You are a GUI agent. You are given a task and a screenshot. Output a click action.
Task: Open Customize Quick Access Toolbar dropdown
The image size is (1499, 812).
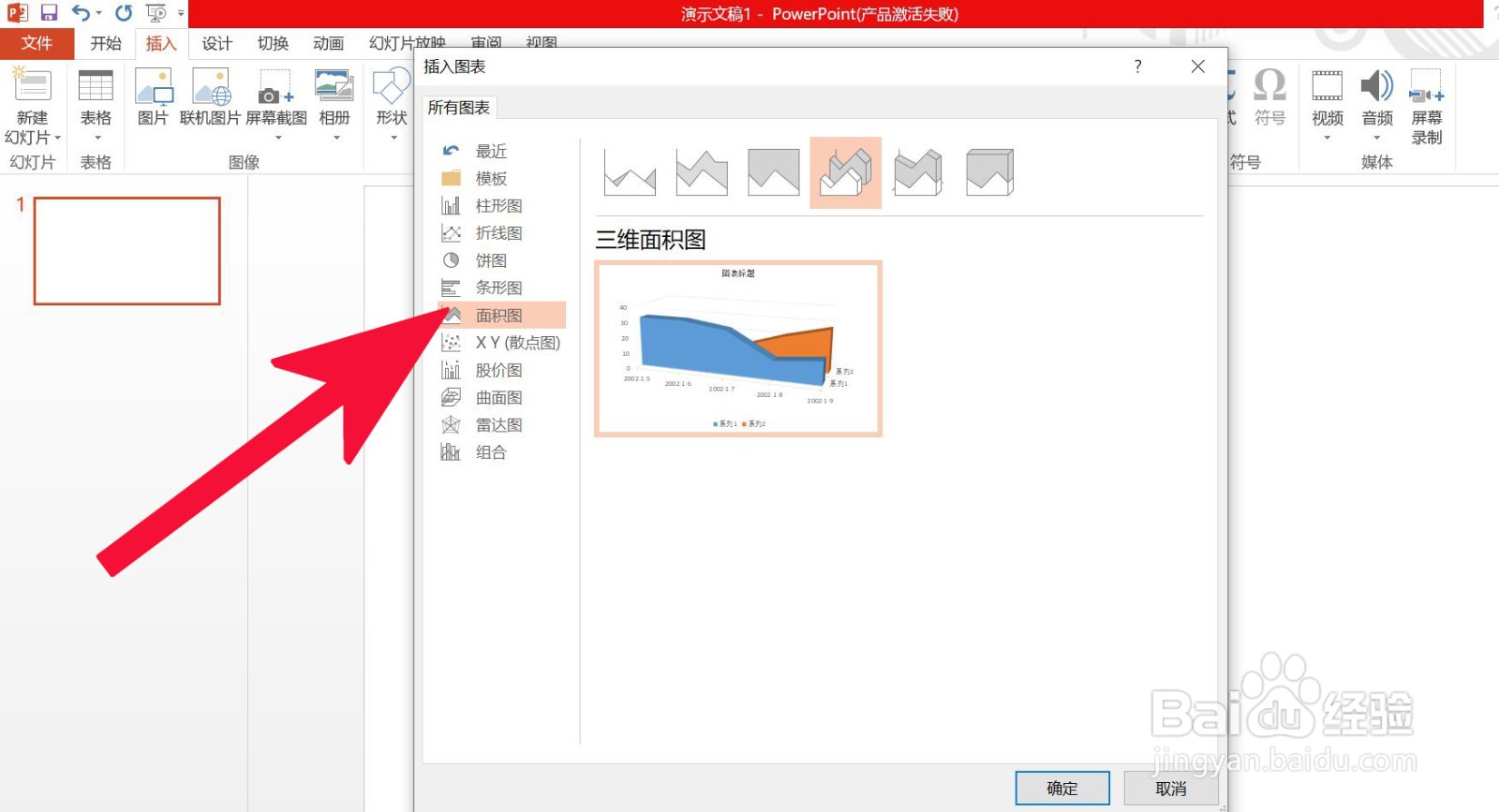pyautogui.click(x=181, y=13)
